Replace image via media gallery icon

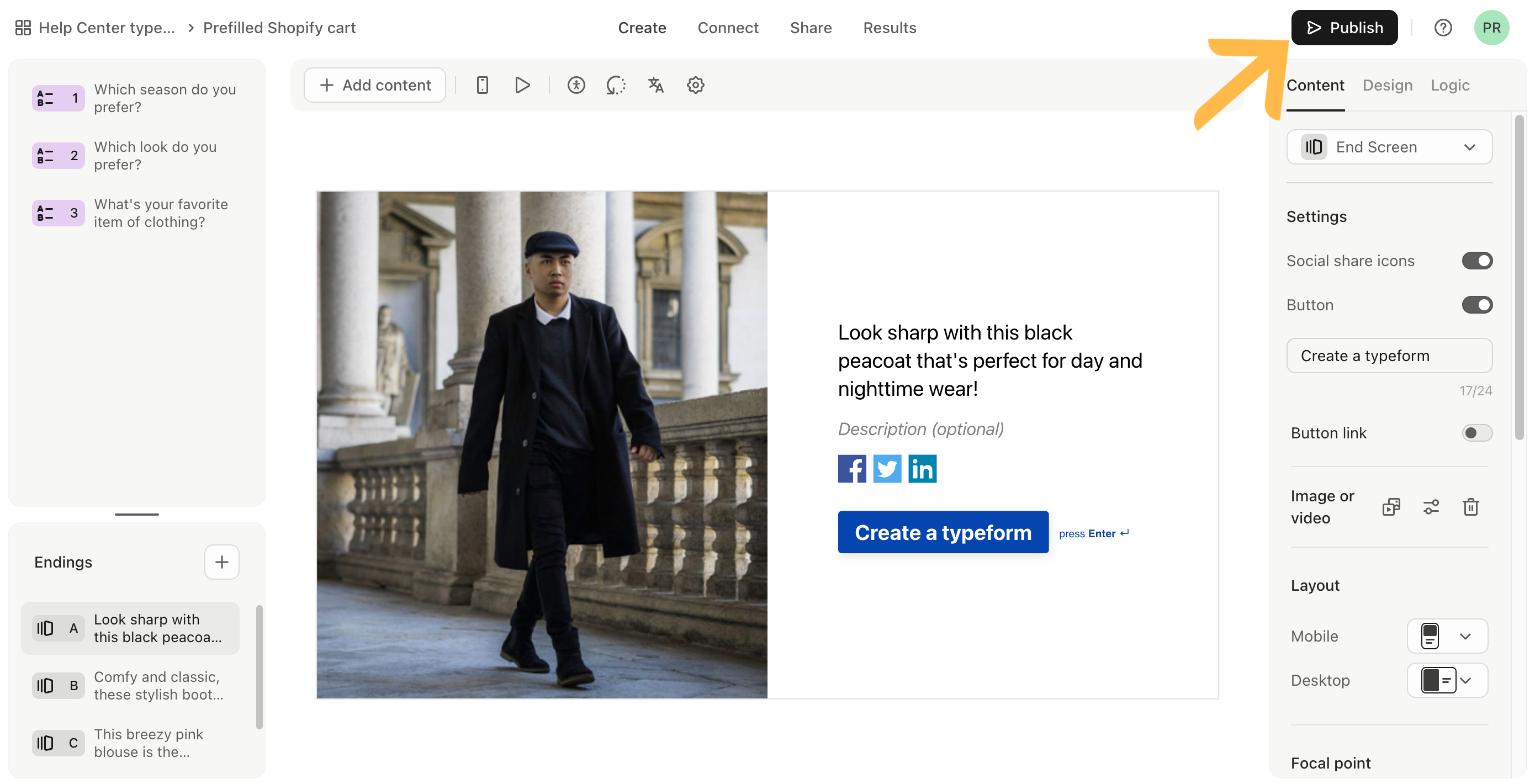pyautogui.click(x=1391, y=507)
